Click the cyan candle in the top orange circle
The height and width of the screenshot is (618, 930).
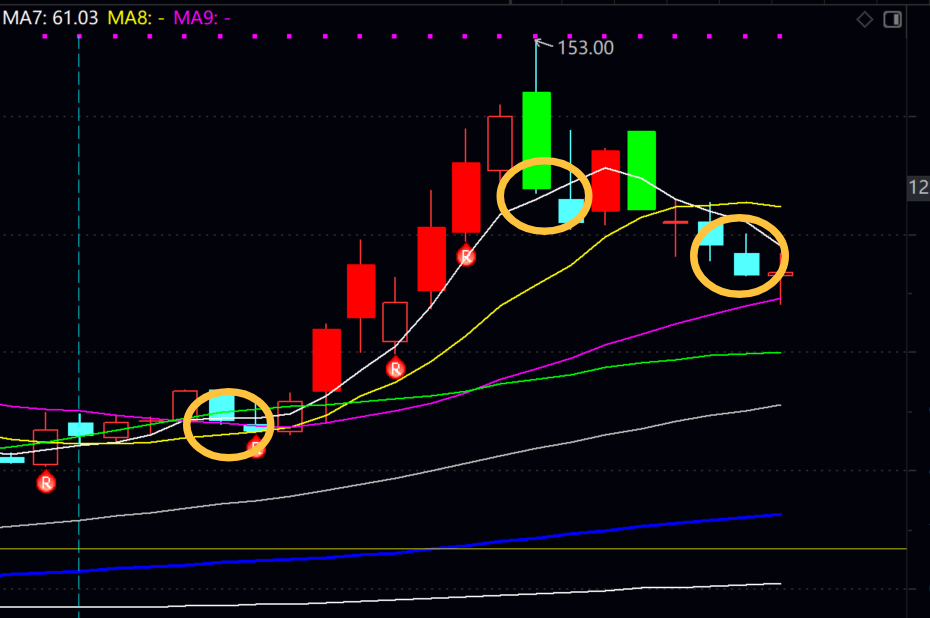571,210
